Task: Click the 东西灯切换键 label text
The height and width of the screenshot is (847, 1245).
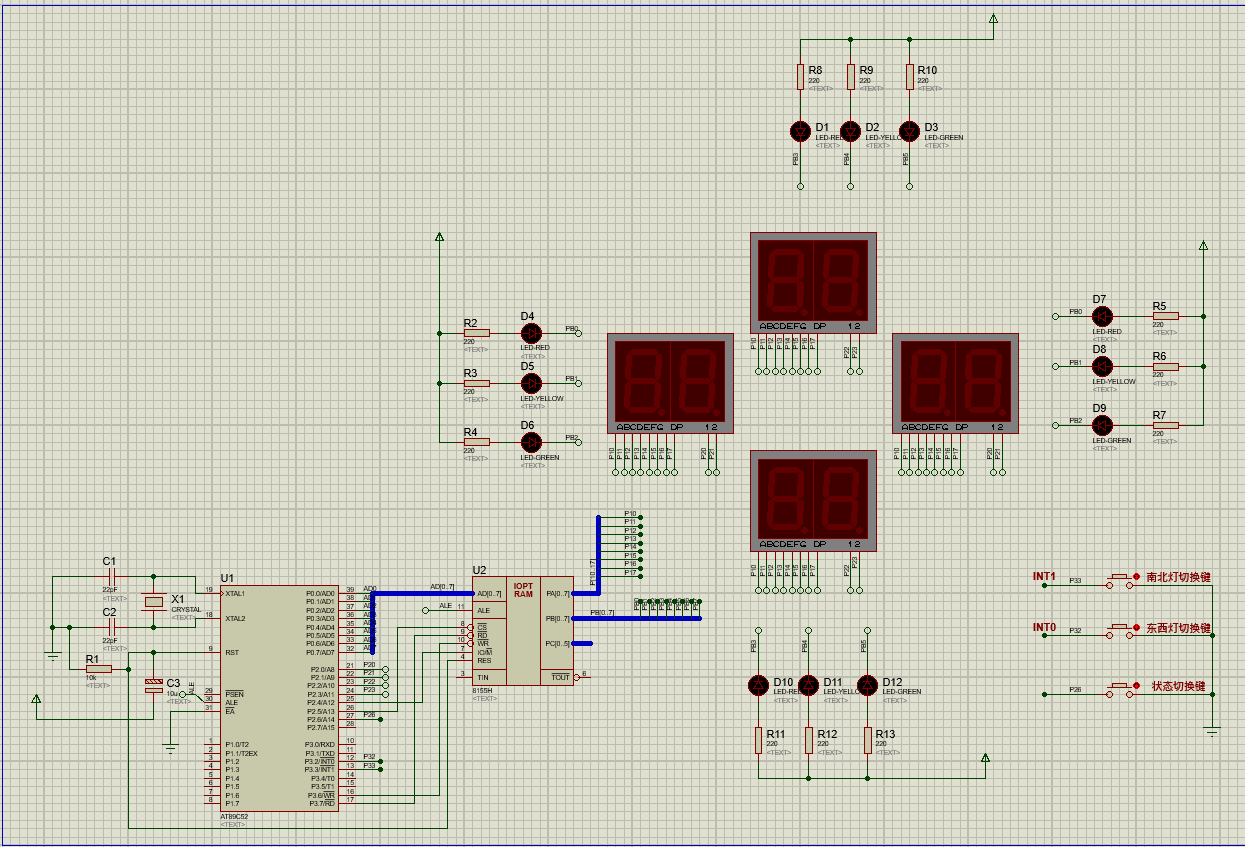Action: pos(1178,628)
